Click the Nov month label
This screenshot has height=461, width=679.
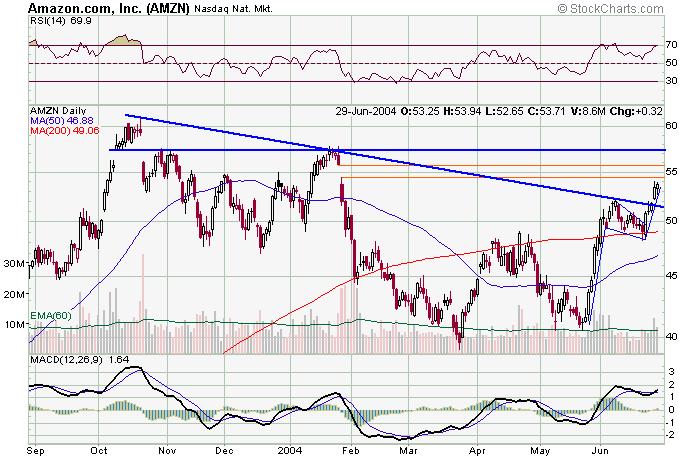coord(167,451)
